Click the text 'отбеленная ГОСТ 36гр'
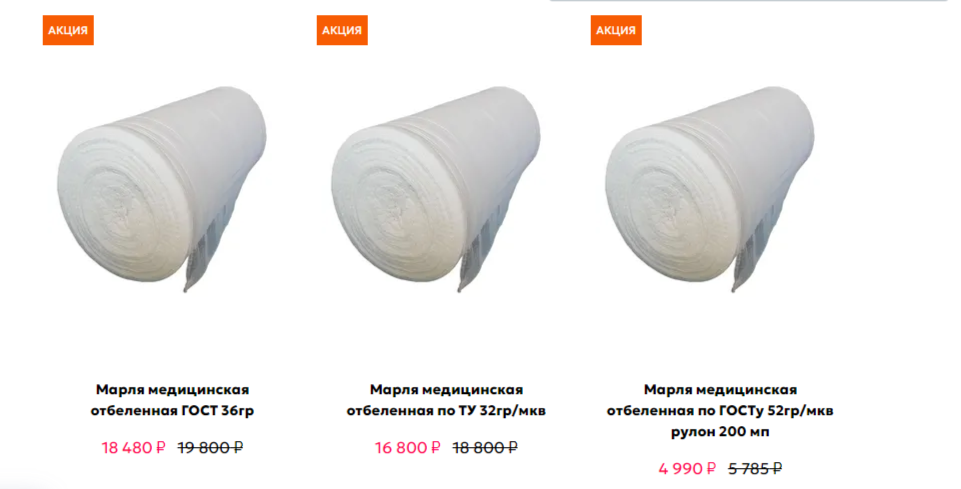Screen dimensions: 961x489 172,411
